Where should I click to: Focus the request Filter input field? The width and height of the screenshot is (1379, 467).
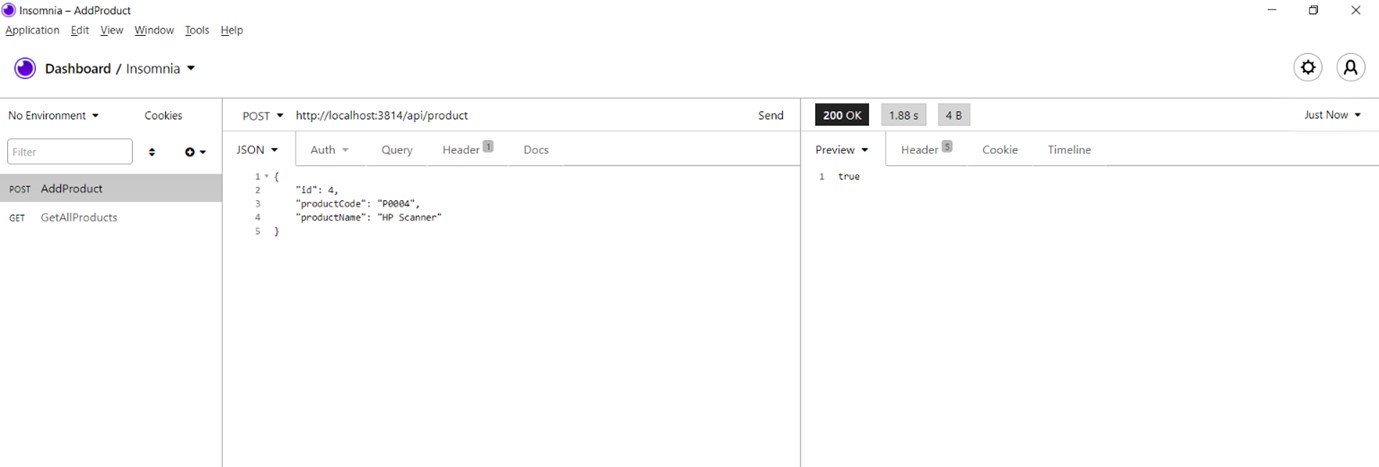point(70,152)
